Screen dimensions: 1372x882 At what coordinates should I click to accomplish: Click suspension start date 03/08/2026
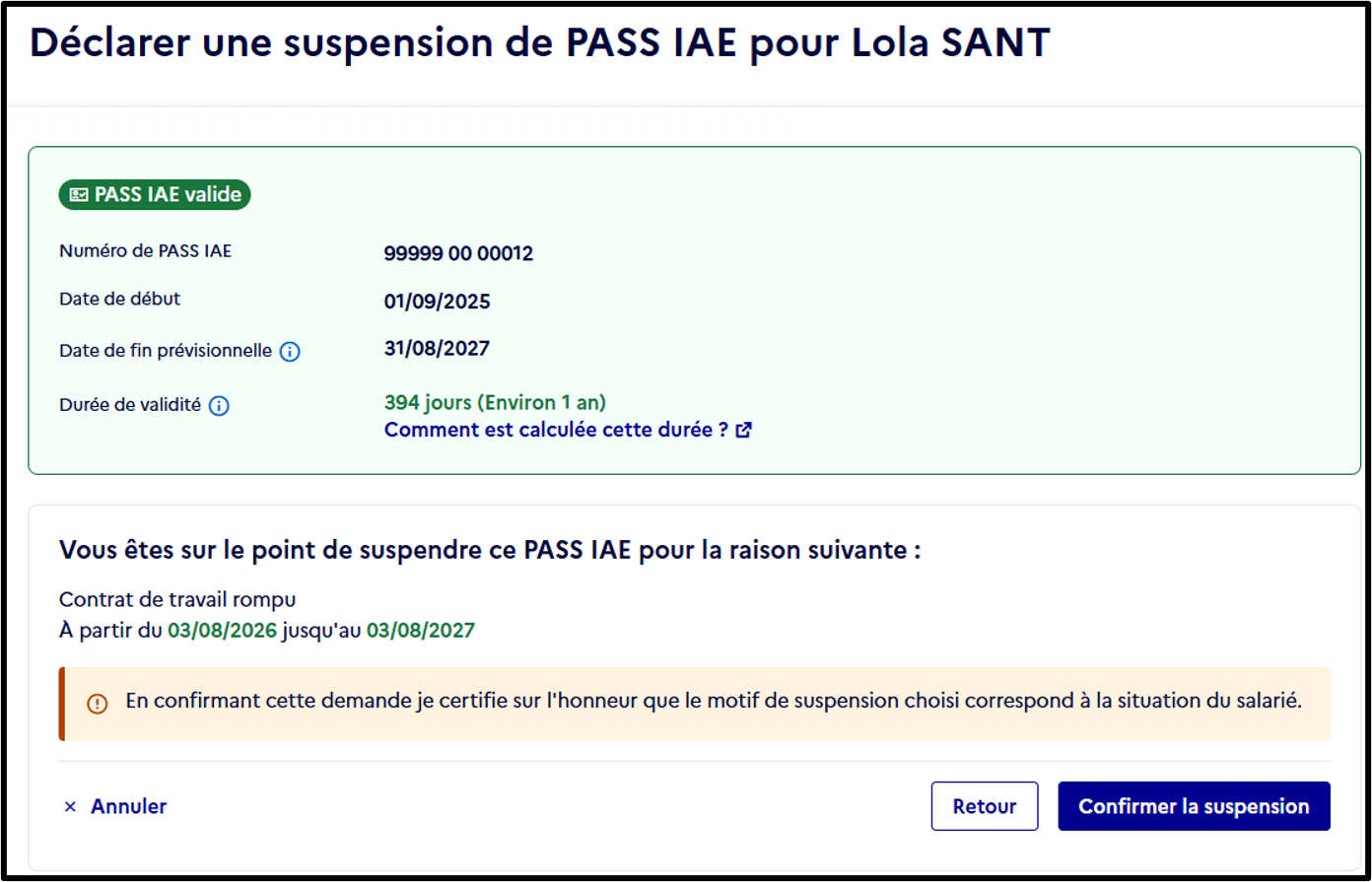[222, 631]
